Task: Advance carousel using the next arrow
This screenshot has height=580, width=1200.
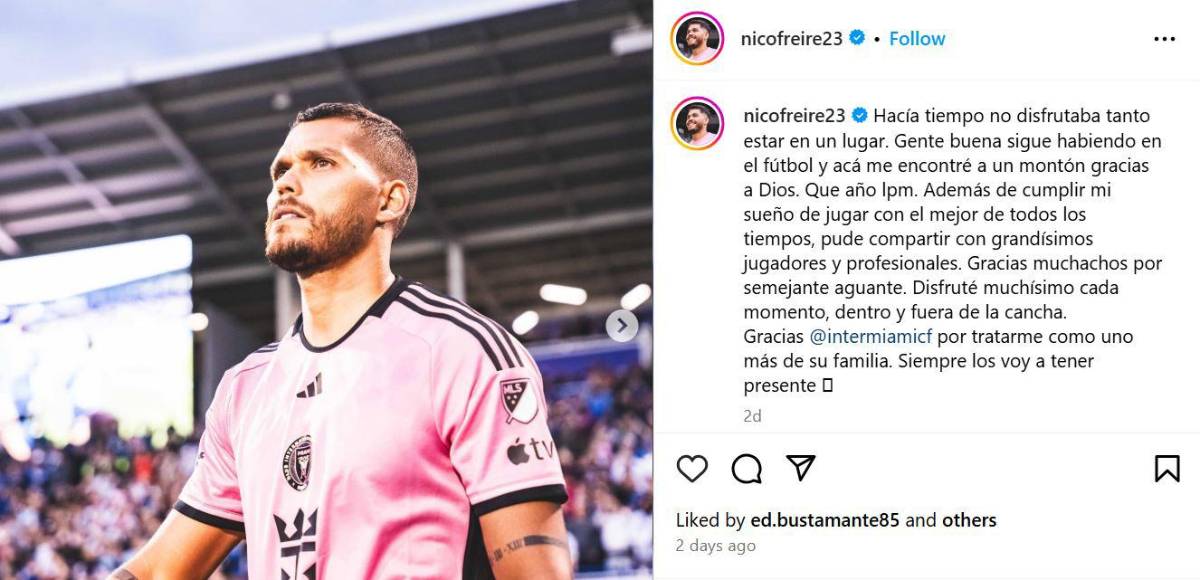Action: (623, 324)
